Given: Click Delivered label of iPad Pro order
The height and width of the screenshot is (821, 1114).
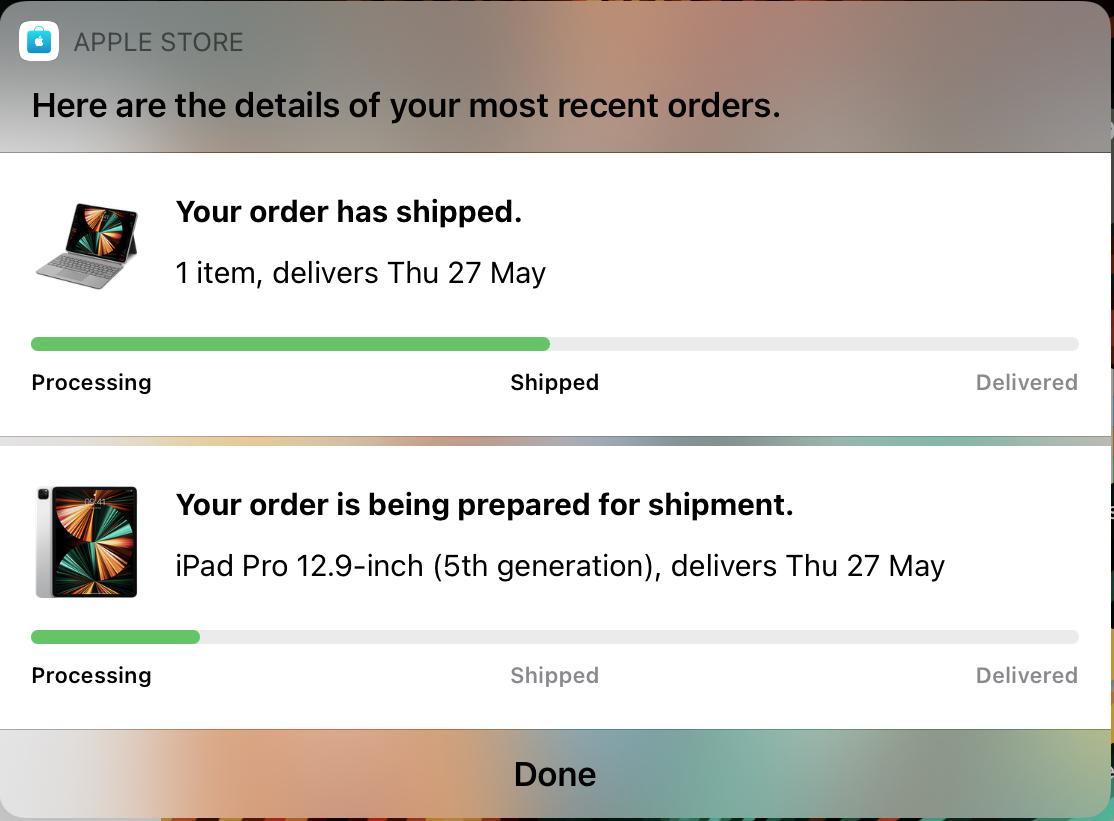Looking at the screenshot, I should pos(1026,676).
